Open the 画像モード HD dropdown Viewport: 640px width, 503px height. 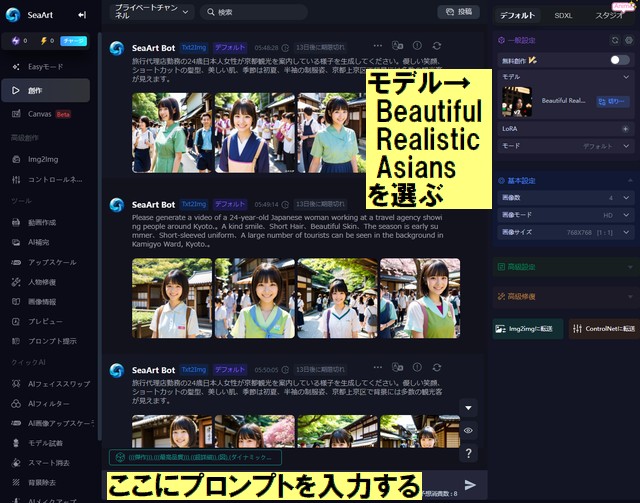pyautogui.click(x=566, y=215)
